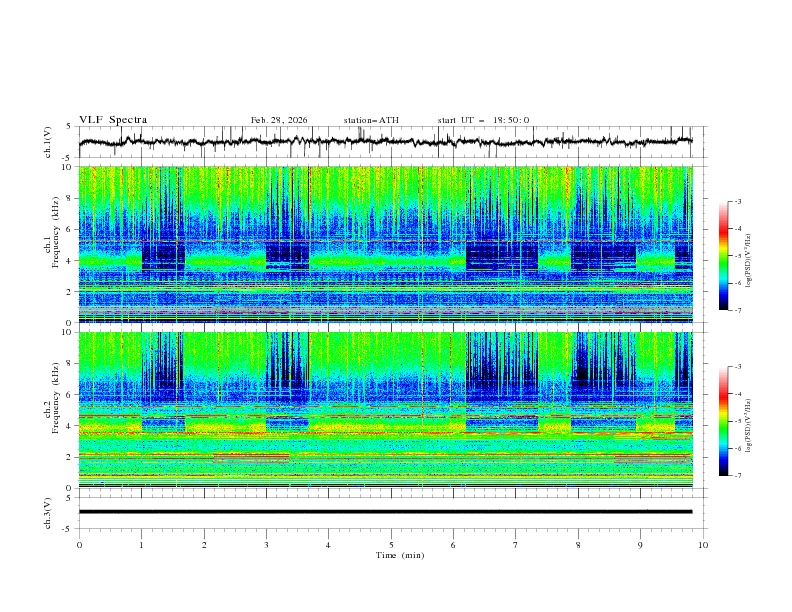The height and width of the screenshot is (612, 792).
Task: Click the ch.1 spectrogram color bar
Action: pos(723,256)
